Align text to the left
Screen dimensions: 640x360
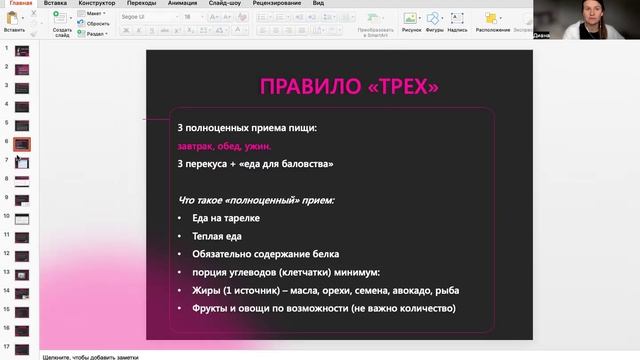point(263,31)
